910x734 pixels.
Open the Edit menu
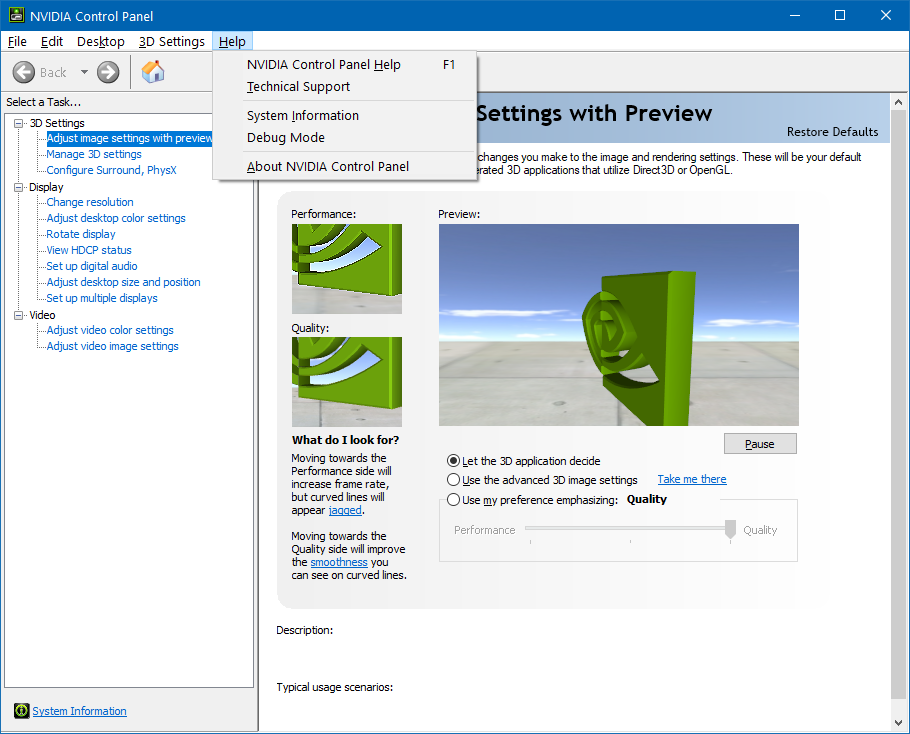pyautogui.click(x=52, y=42)
